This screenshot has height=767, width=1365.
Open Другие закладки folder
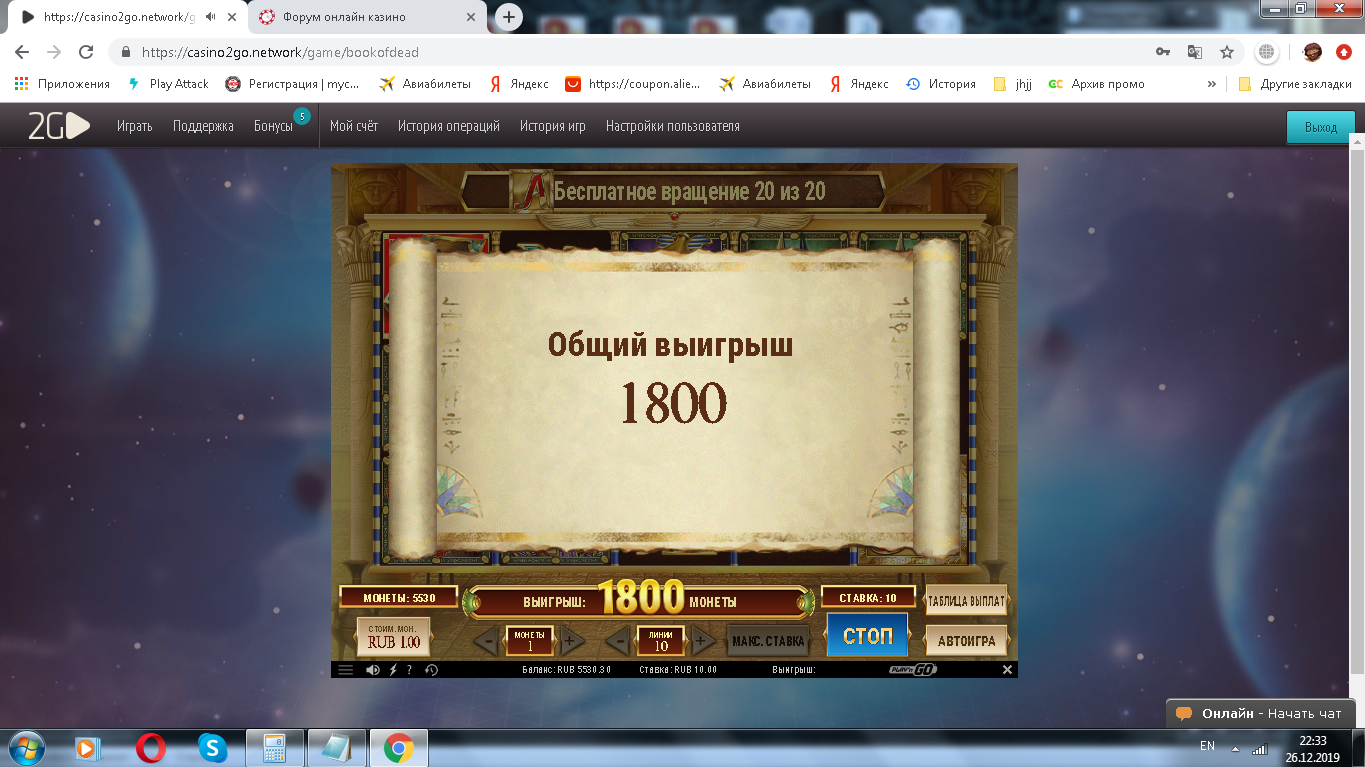point(1294,84)
